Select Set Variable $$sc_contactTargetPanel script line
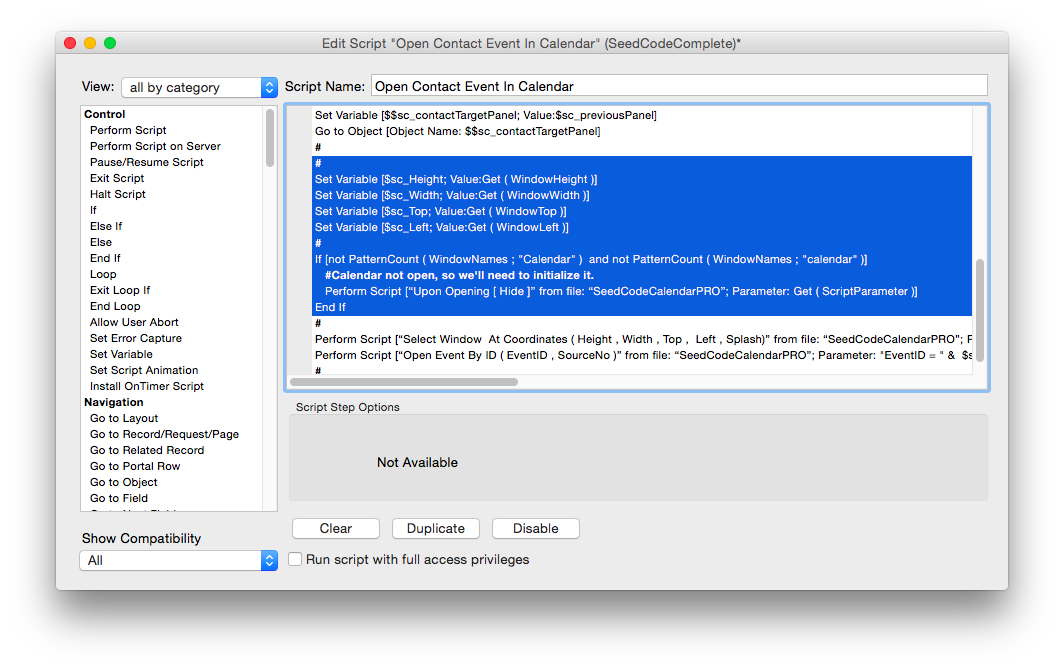 pyautogui.click(x=485, y=115)
